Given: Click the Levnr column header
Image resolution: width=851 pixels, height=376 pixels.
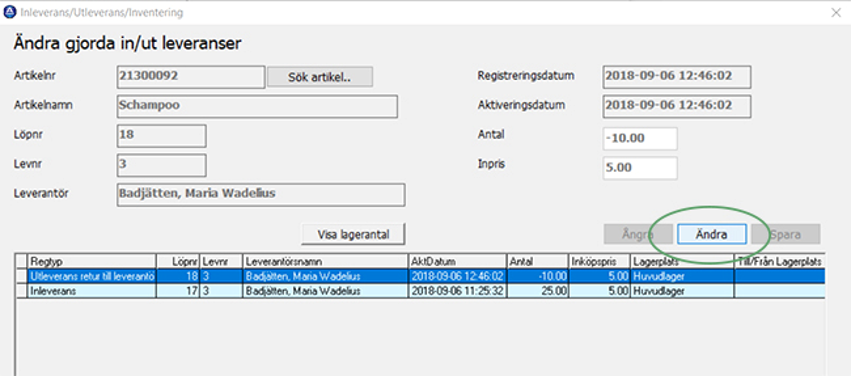Looking at the screenshot, I should pos(222,261).
